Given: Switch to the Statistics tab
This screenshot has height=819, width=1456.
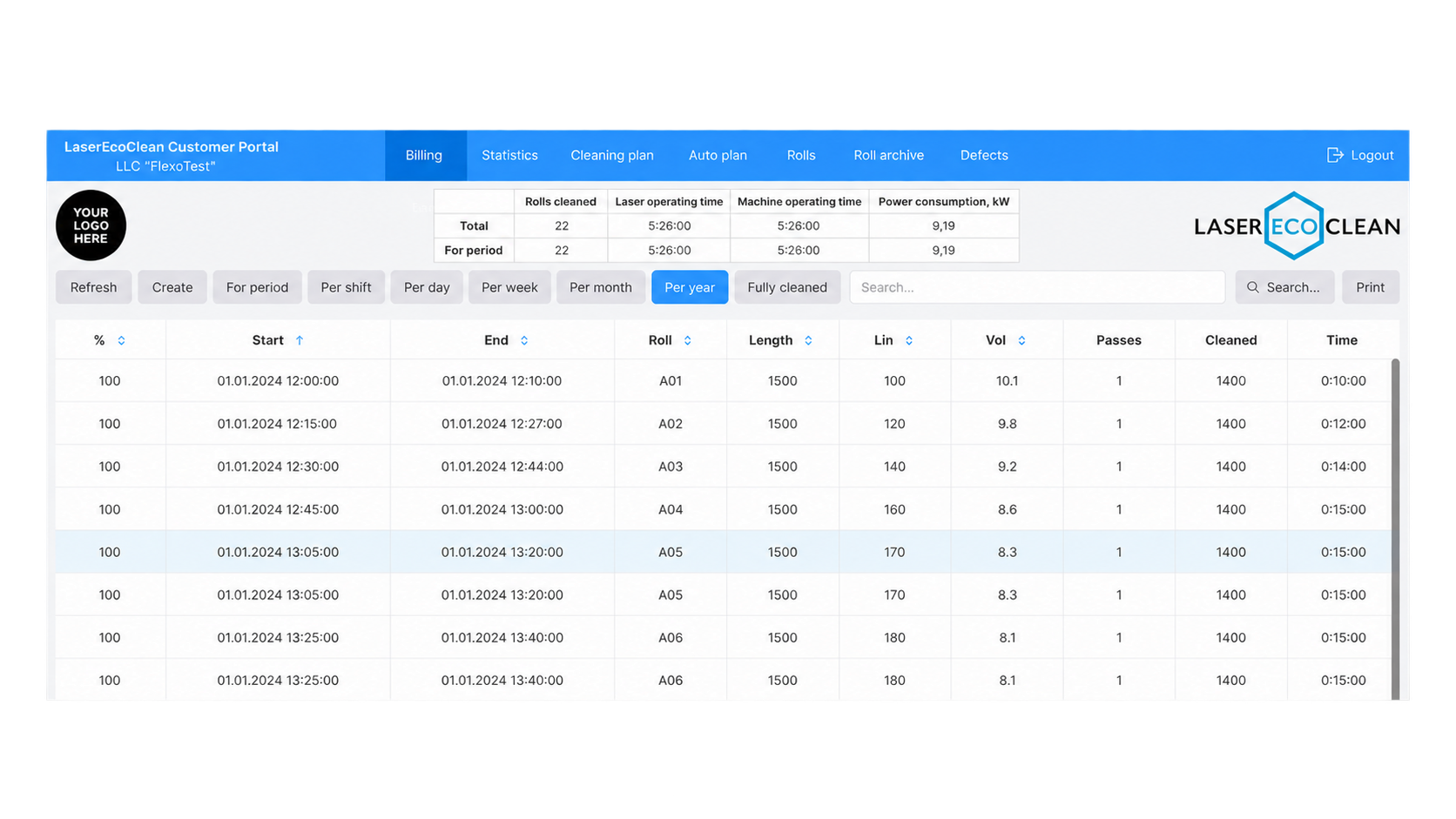Looking at the screenshot, I should point(509,156).
